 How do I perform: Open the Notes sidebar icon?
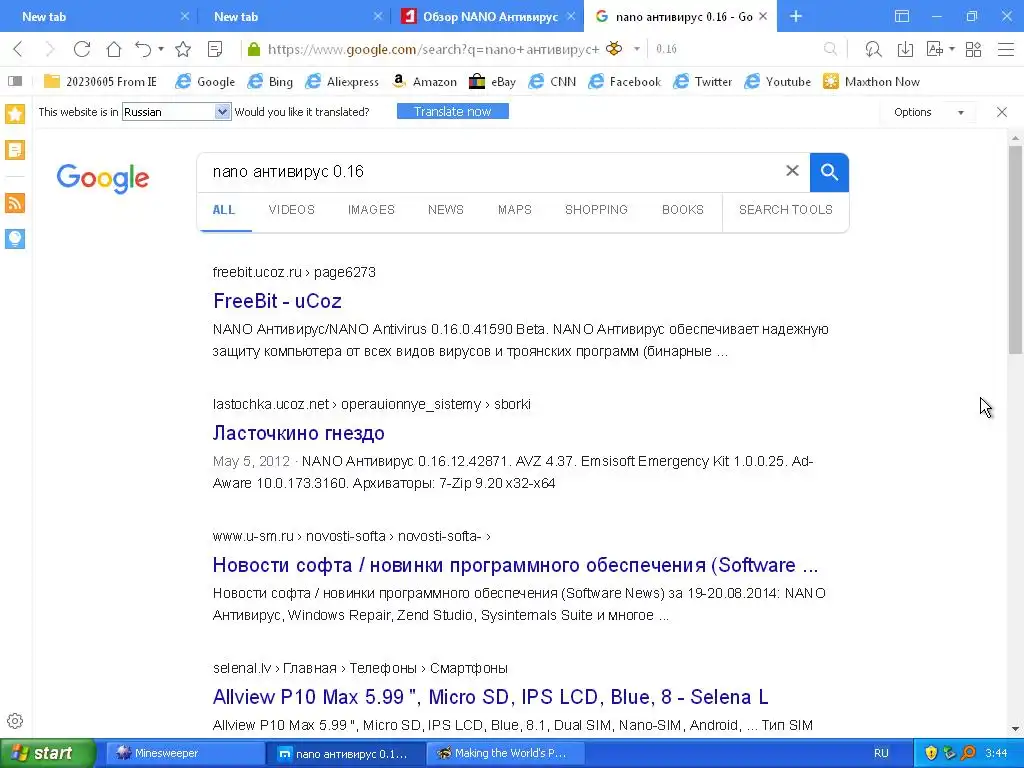pos(15,150)
